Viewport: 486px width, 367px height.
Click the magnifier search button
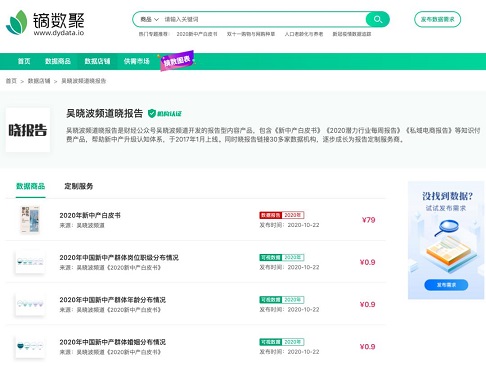[377, 19]
